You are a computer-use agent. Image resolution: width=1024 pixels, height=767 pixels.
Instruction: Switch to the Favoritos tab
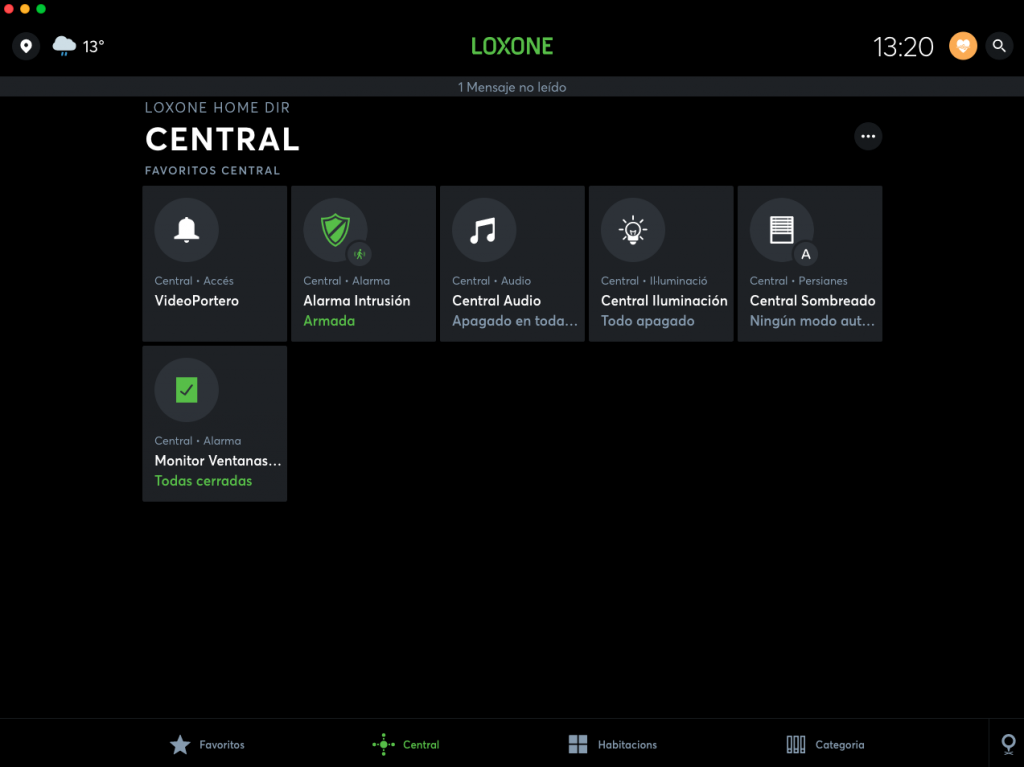pyautogui.click(x=207, y=744)
